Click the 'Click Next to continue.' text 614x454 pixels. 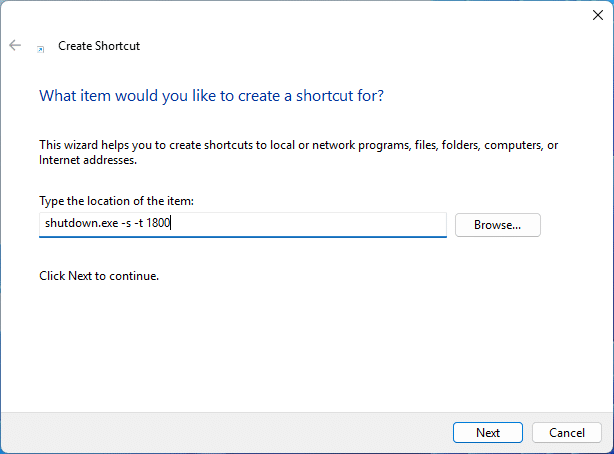click(99, 276)
